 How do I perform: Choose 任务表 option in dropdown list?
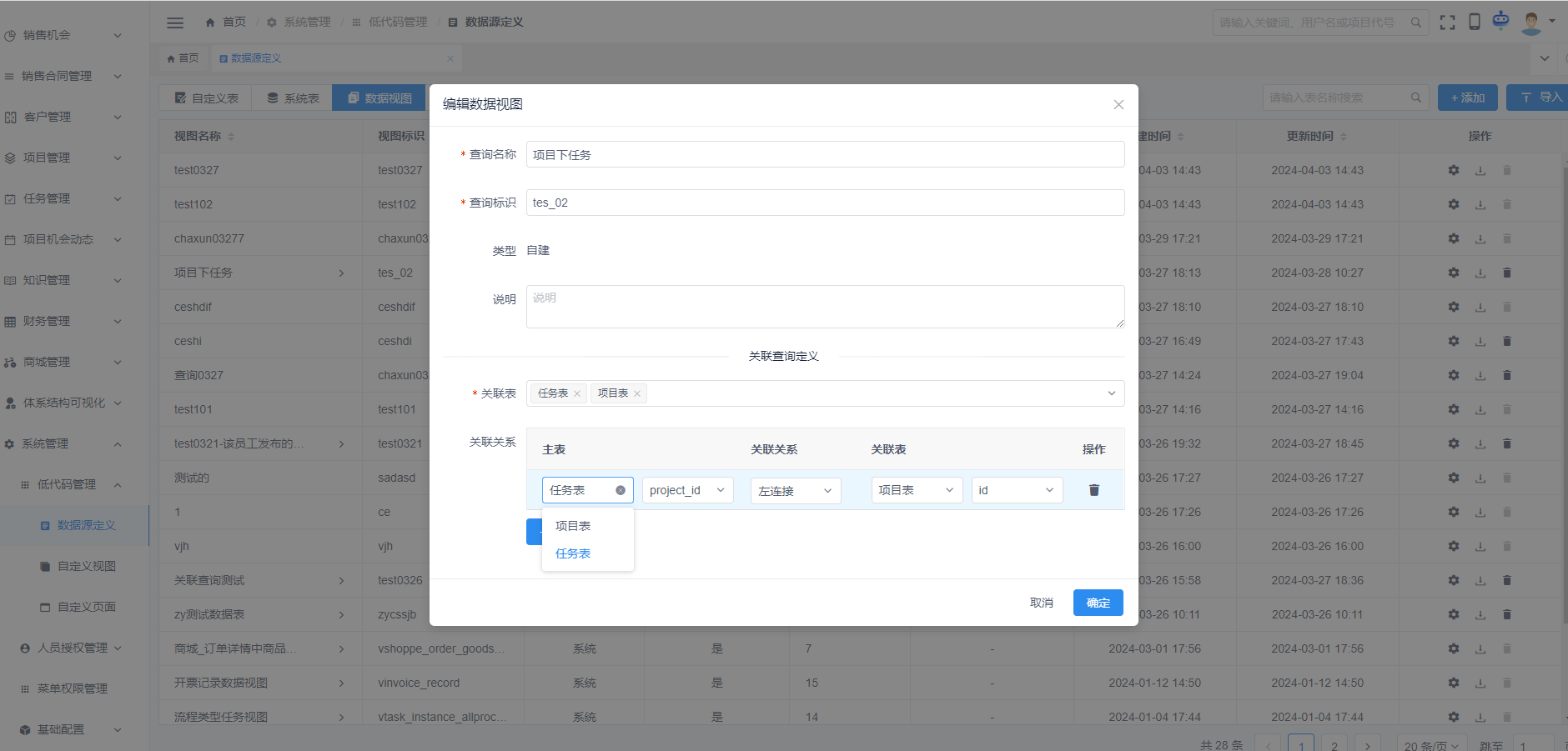click(573, 553)
